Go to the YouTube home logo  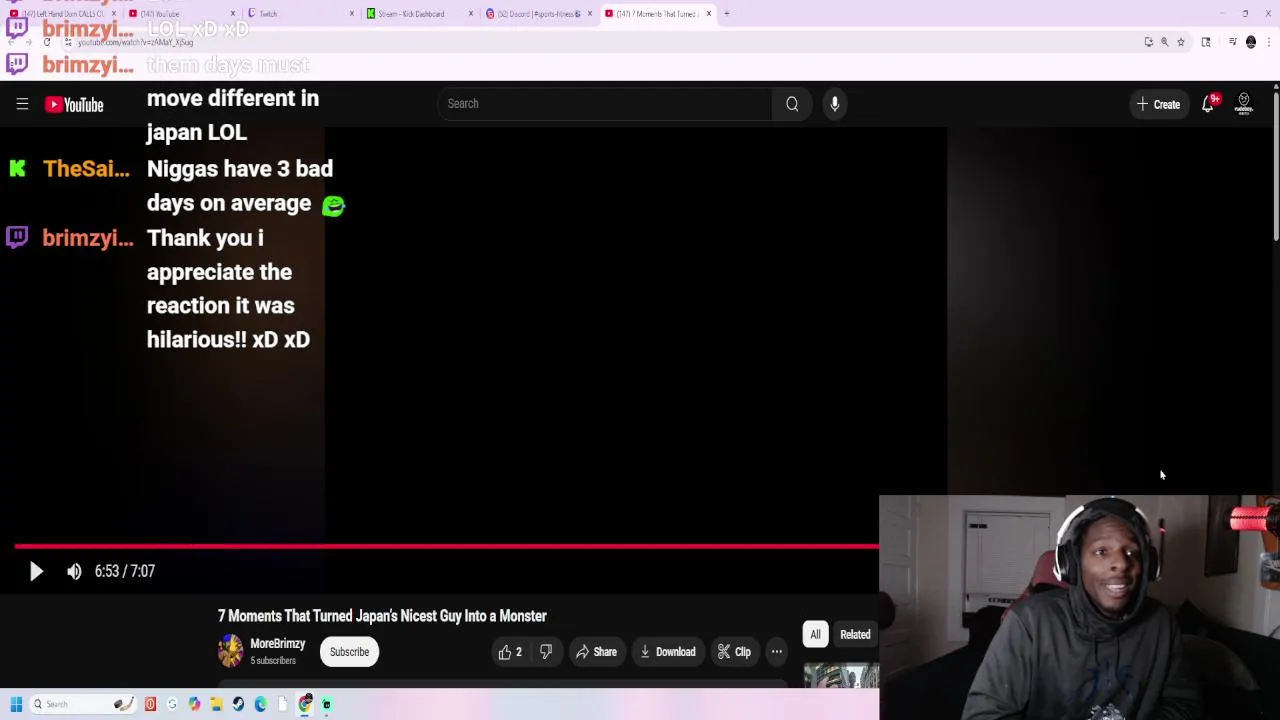point(74,104)
